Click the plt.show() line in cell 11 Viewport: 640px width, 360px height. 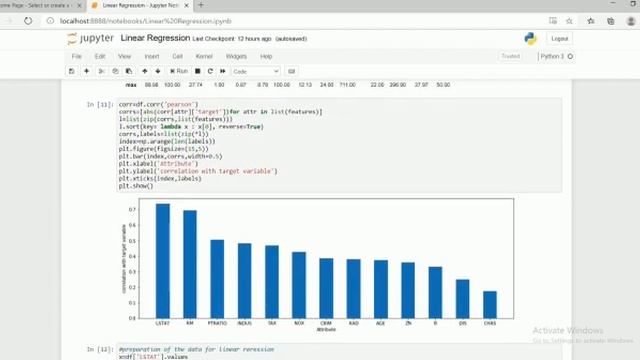pyautogui.click(x=136, y=186)
